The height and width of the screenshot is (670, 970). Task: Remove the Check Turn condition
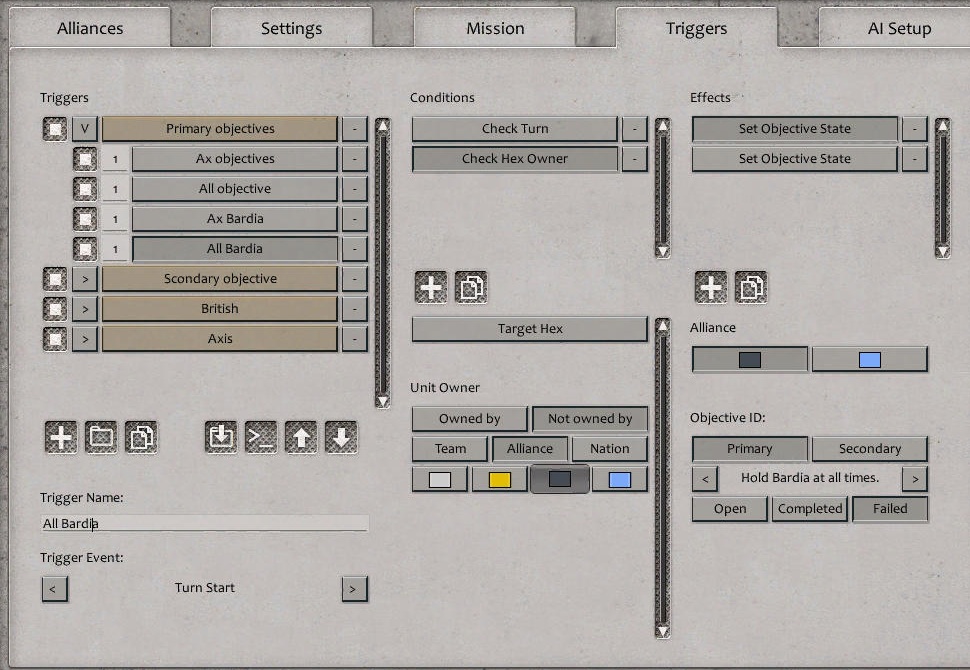[635, 129]
